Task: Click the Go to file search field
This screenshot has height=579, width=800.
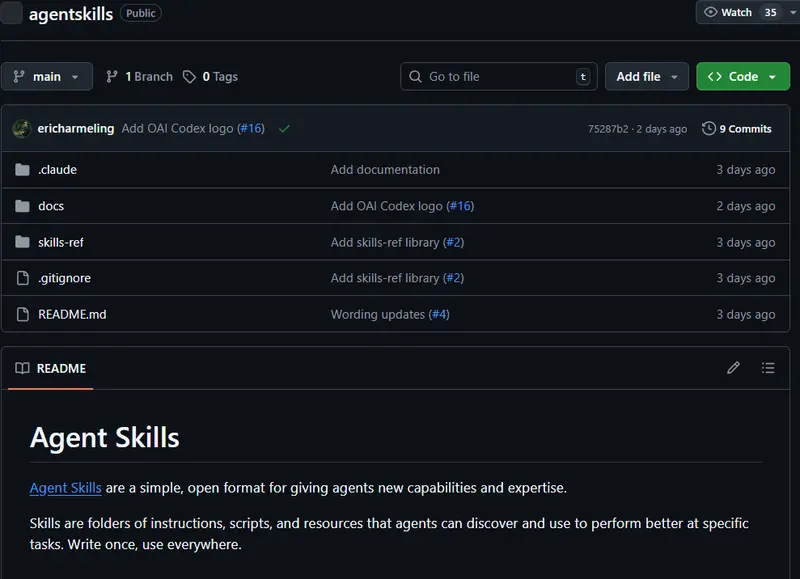Action: click(499, 76)
